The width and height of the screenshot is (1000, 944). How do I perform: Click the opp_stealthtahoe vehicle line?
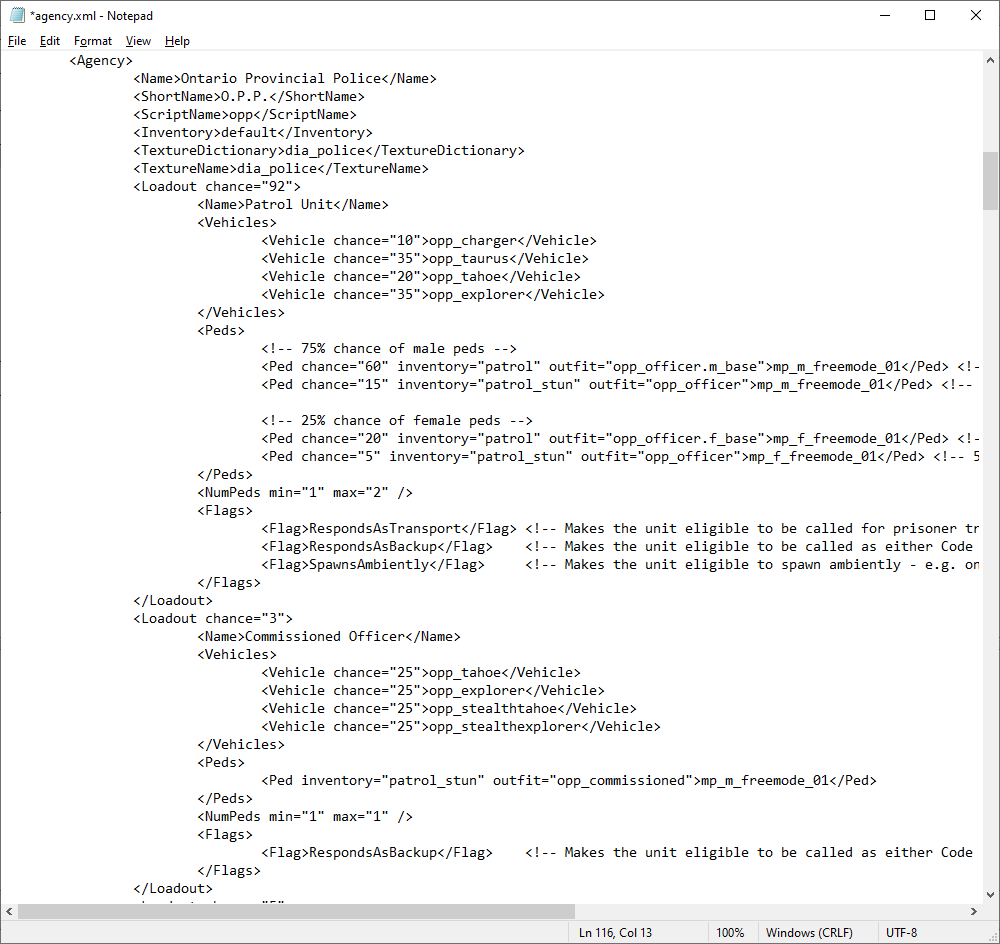[449, 708]
